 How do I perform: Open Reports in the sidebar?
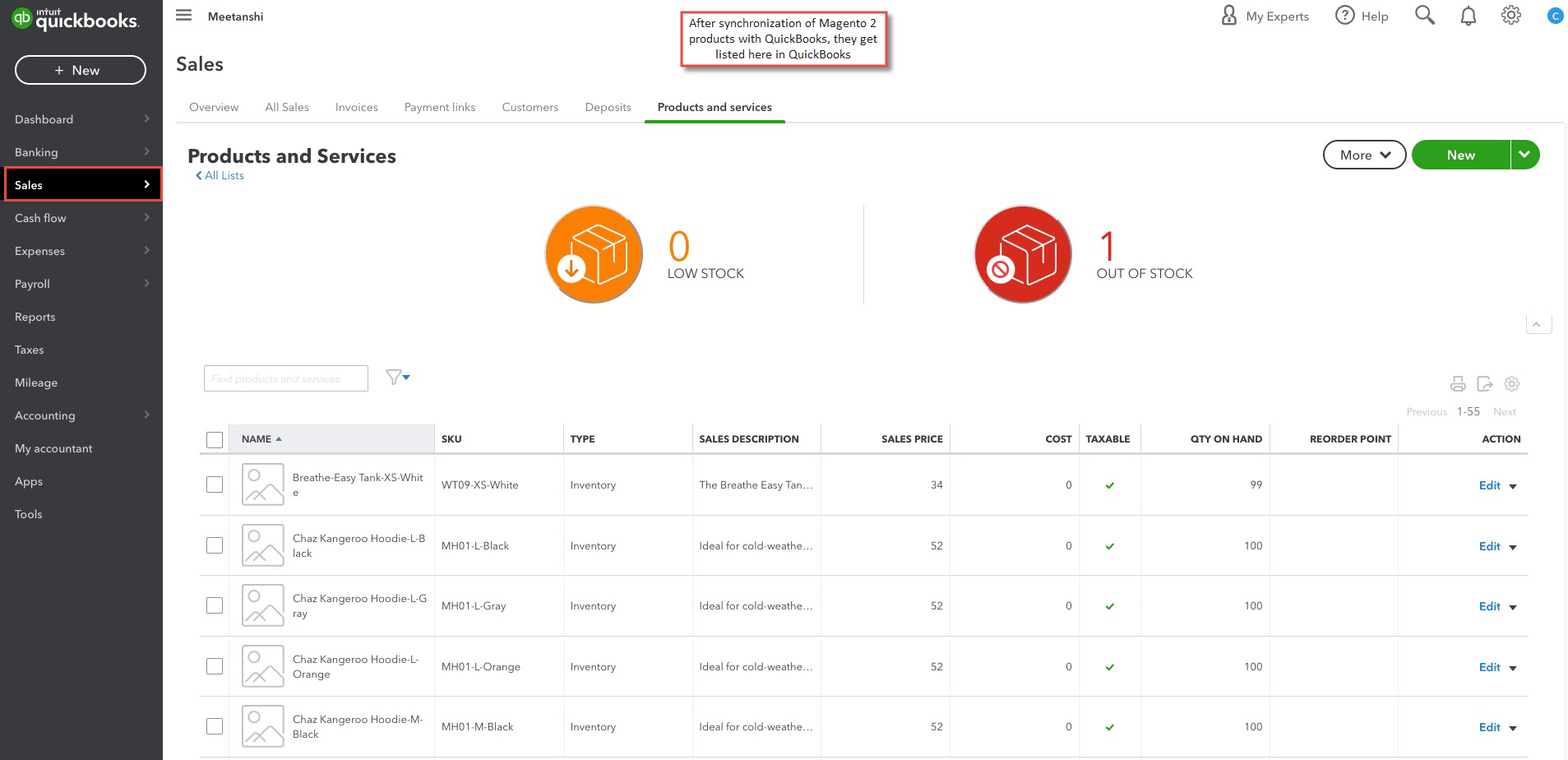81,317
